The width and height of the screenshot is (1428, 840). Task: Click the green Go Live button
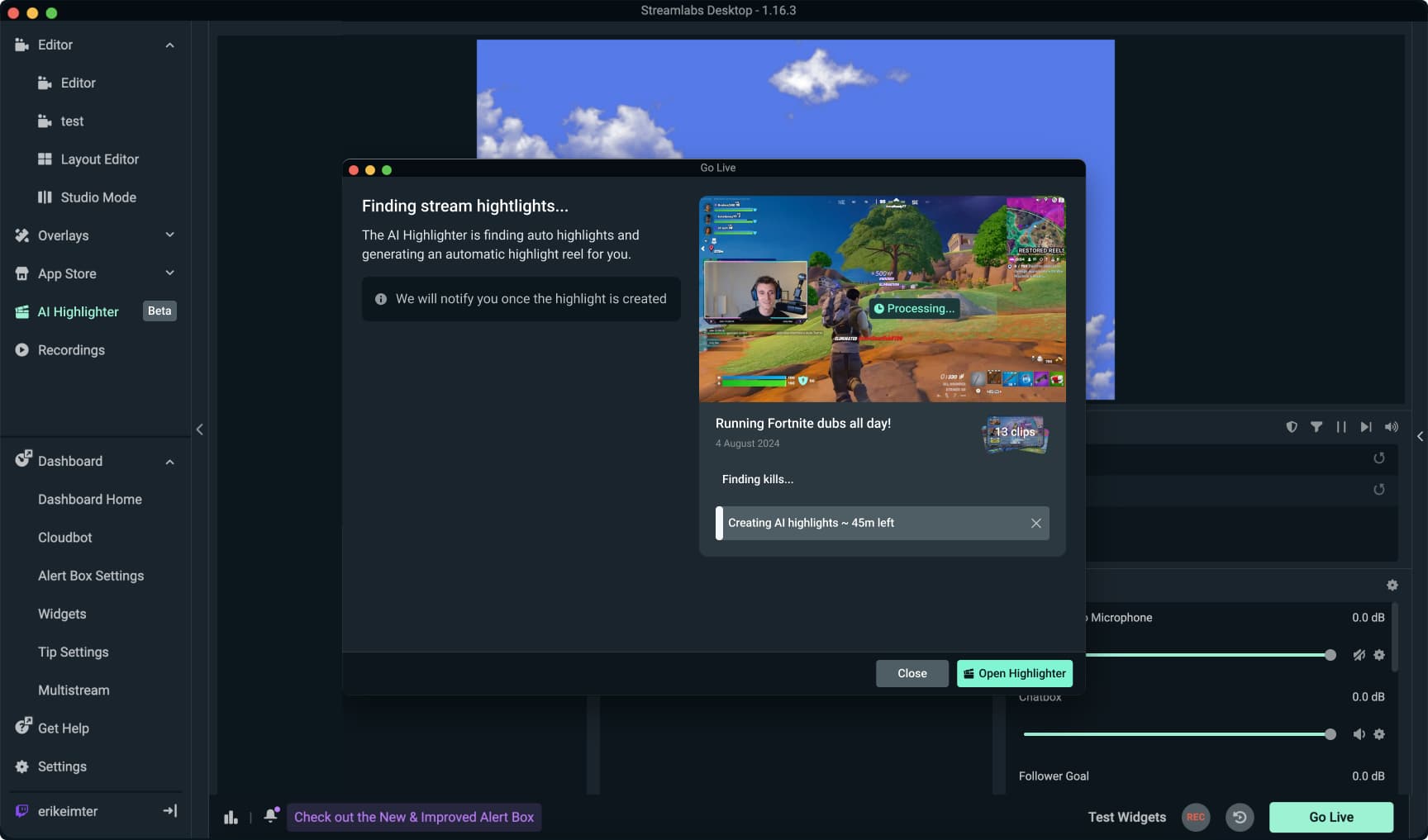[x=1330, y=817]
